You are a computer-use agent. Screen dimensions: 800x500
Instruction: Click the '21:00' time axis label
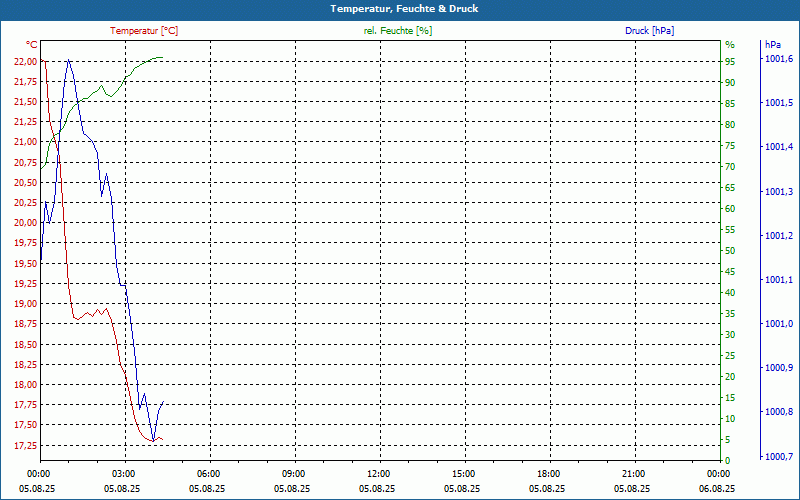(635, 474)
